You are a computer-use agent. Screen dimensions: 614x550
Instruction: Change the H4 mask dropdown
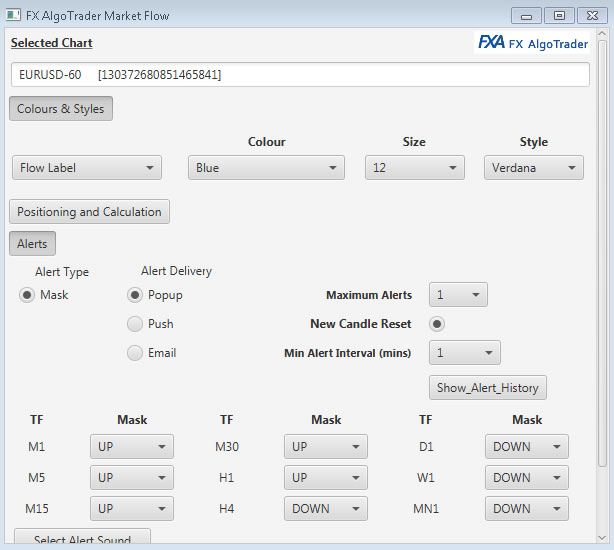tap(326, 509)
